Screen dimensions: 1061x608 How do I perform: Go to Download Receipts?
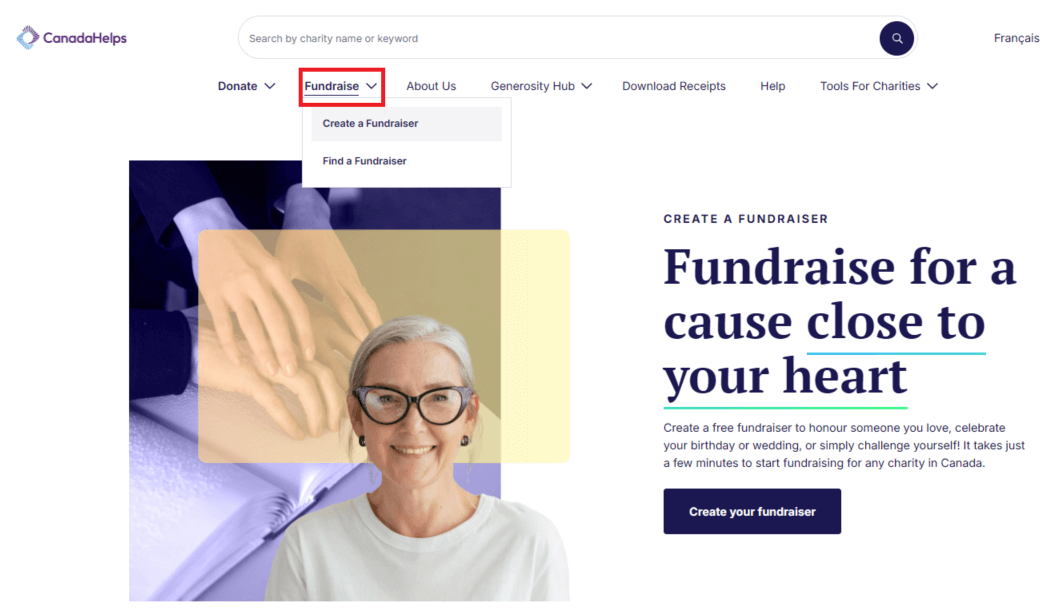tap(673, 86)
